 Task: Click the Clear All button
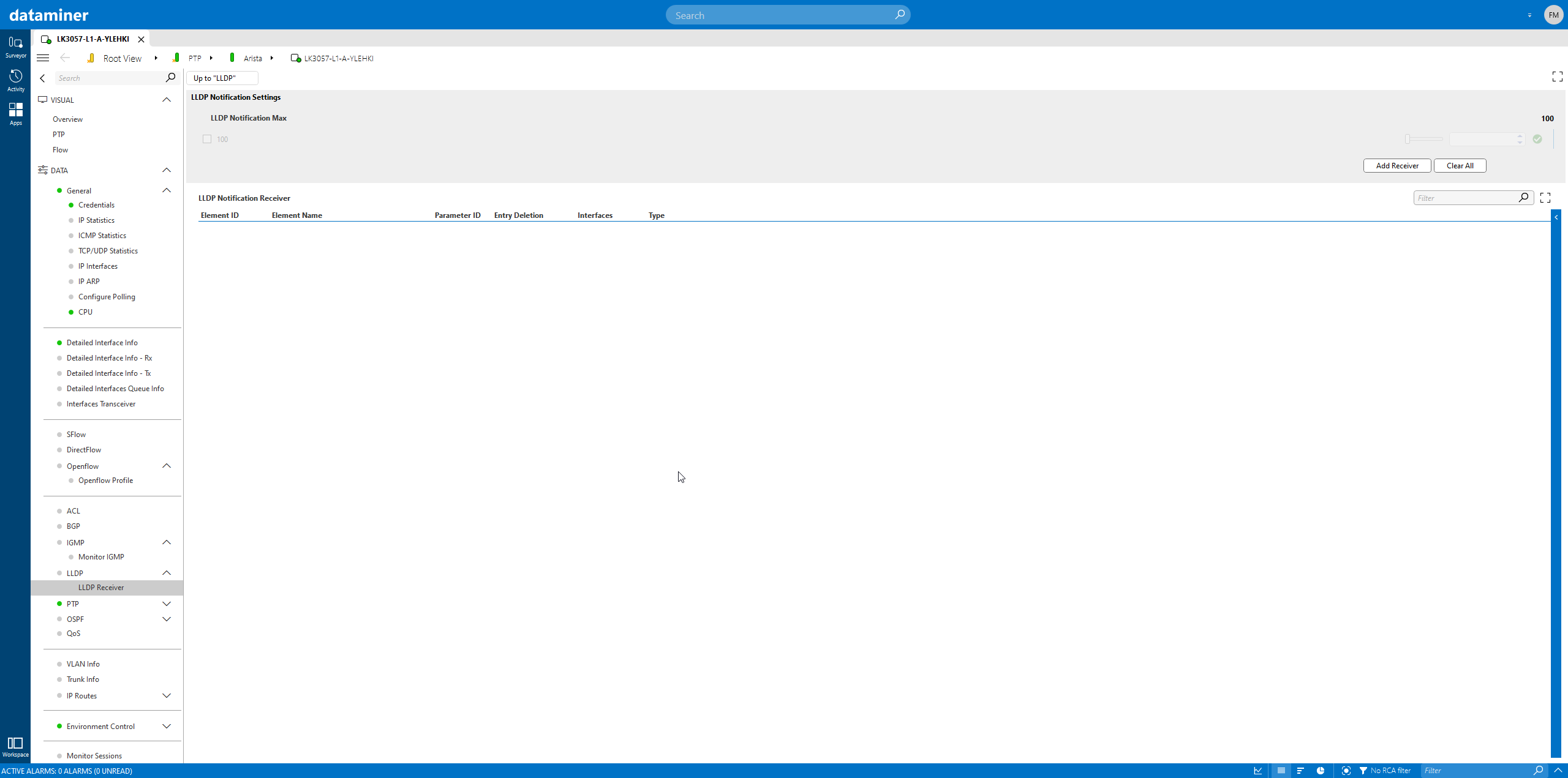coord(1460,166)
